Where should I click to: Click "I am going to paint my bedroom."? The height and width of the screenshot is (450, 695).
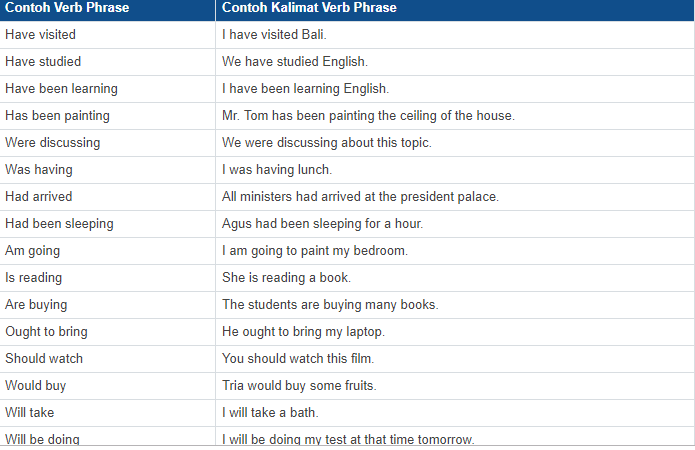[315, 250]
